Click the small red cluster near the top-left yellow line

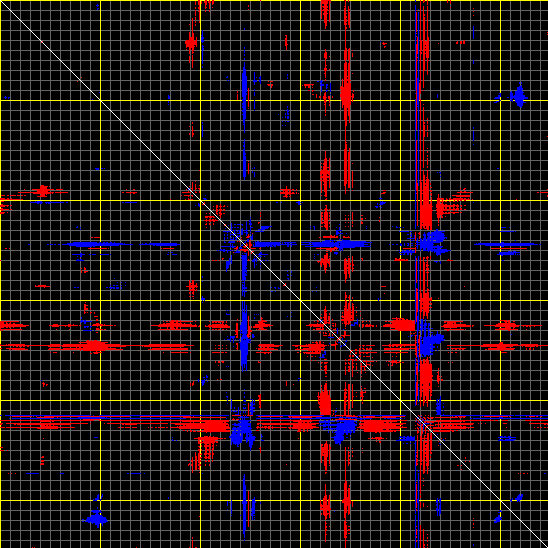[x=191, y=43]
